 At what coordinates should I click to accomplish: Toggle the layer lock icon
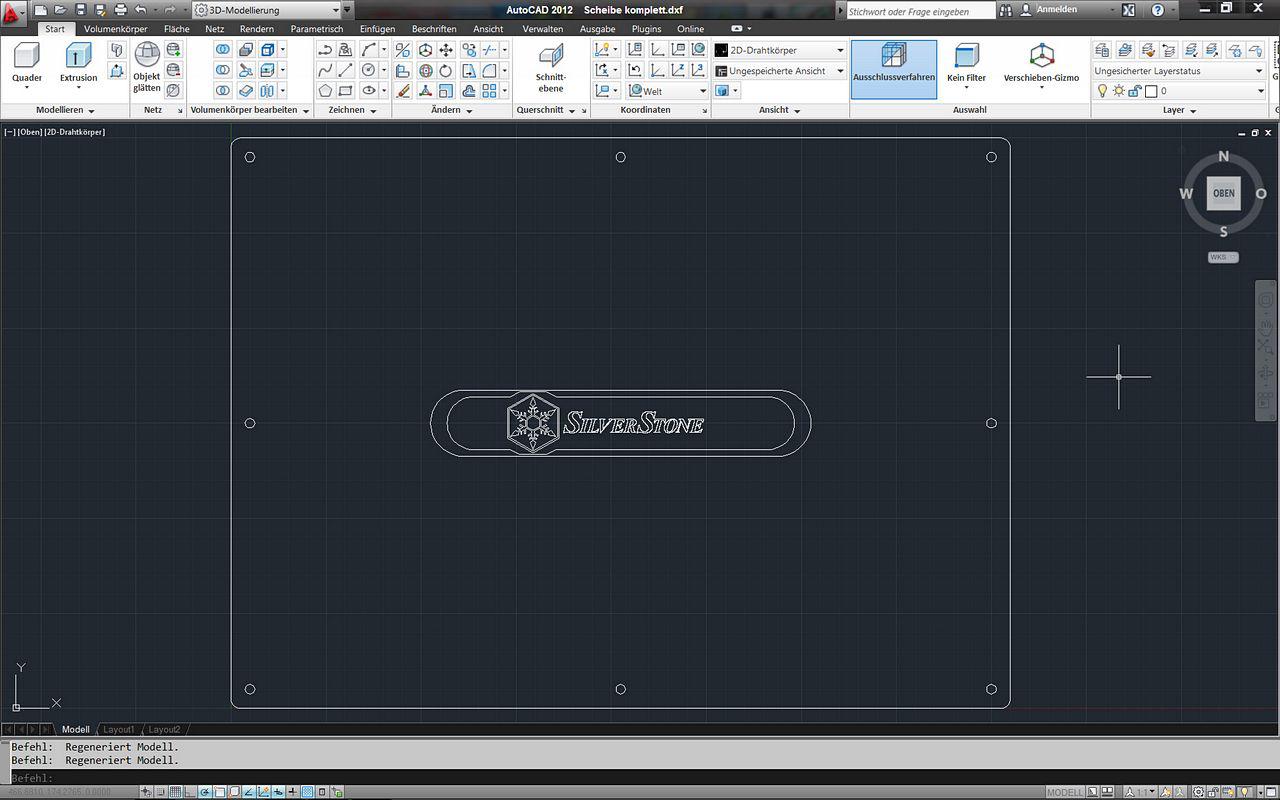(1135, 91)
